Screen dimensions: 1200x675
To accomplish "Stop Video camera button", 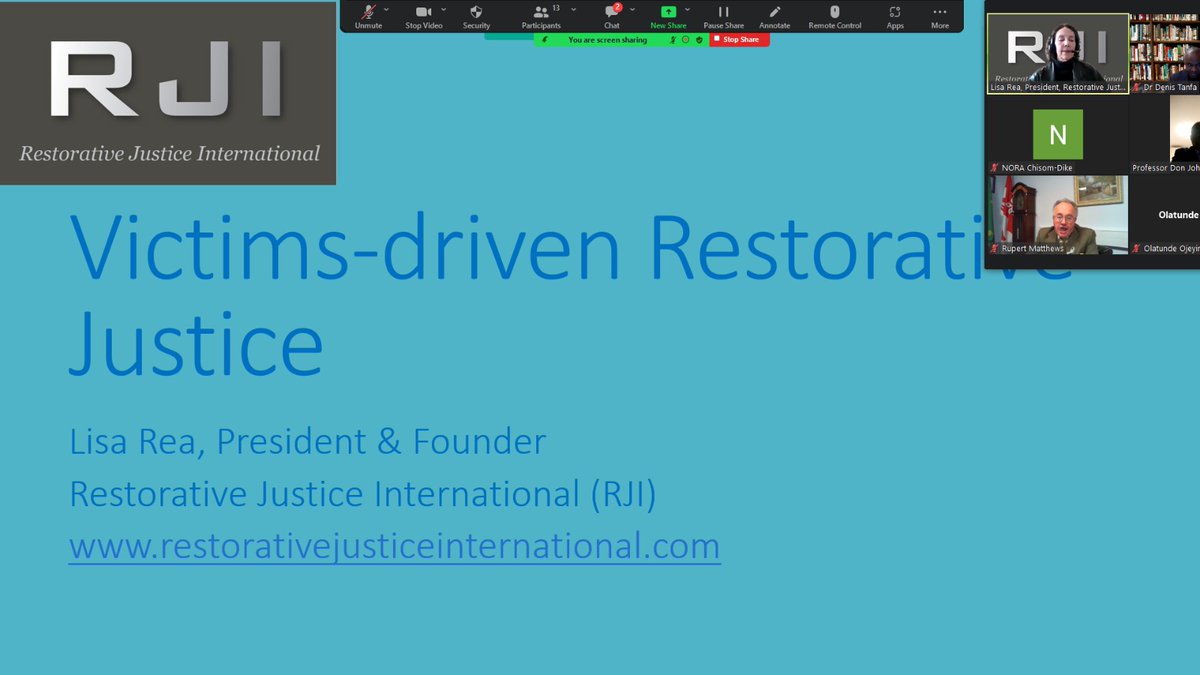I will (424, 16).
